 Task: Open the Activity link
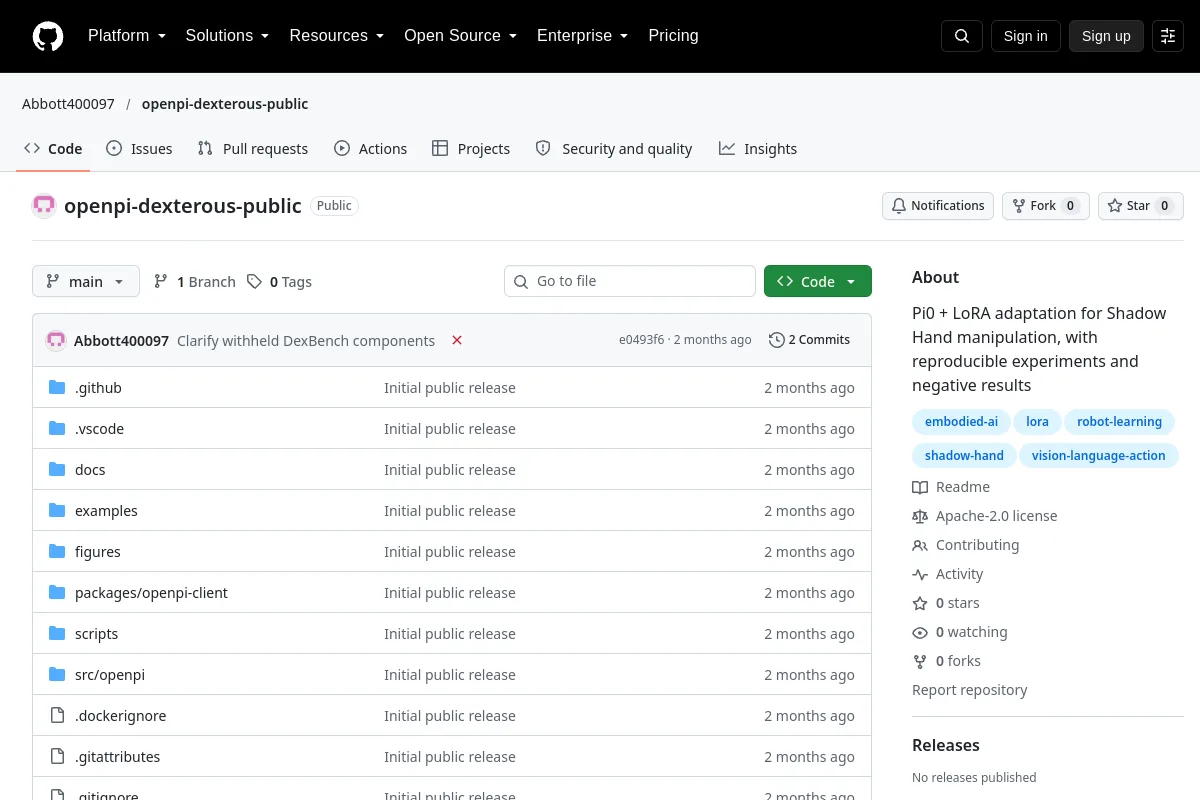point(948,574)
